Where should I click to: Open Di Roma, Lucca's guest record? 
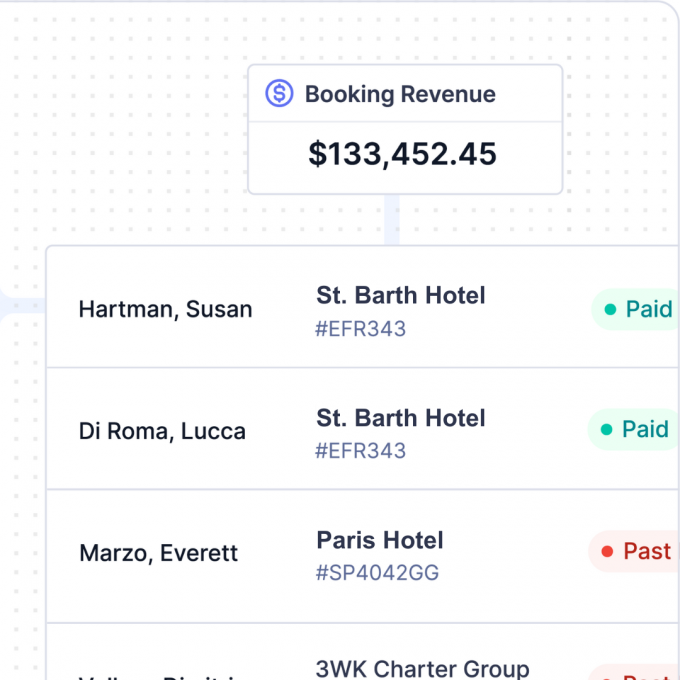(x=162, y=431)
